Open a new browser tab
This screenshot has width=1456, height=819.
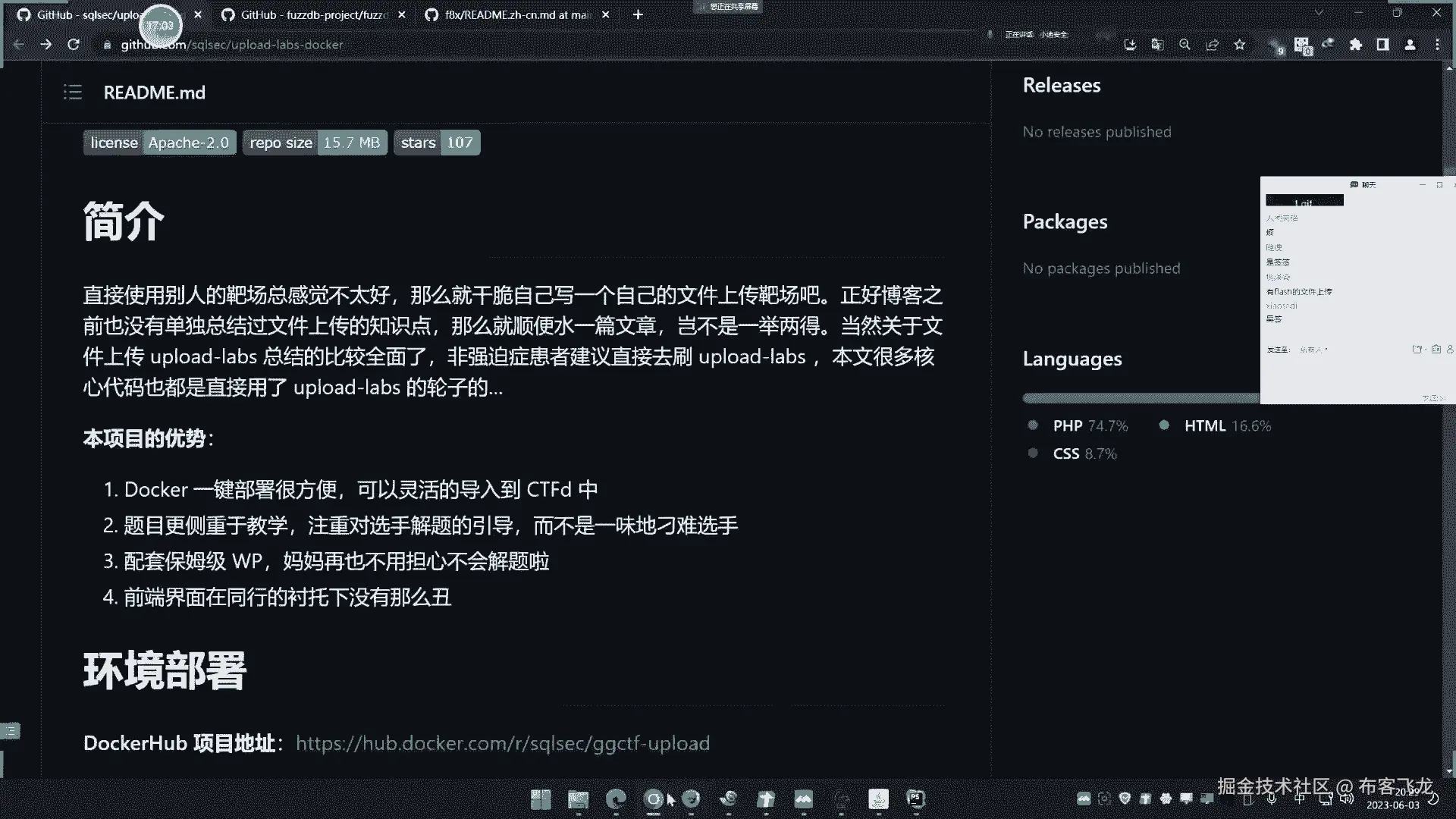coord(638,14)
